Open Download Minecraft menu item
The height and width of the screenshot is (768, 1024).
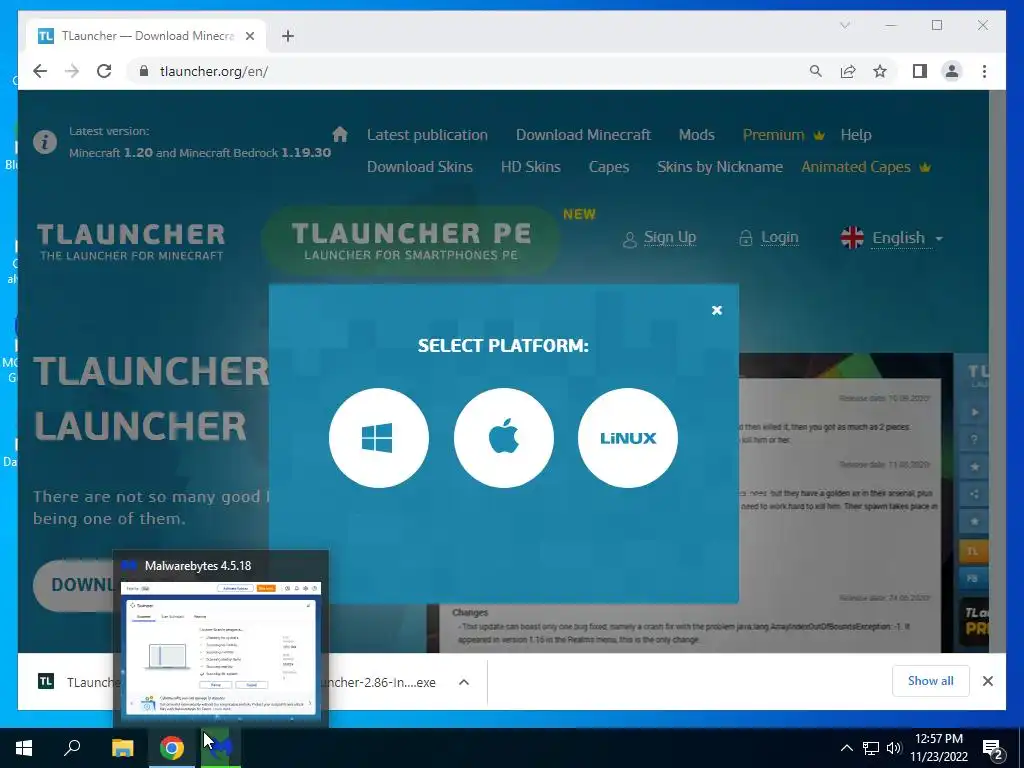pos(583,135)
